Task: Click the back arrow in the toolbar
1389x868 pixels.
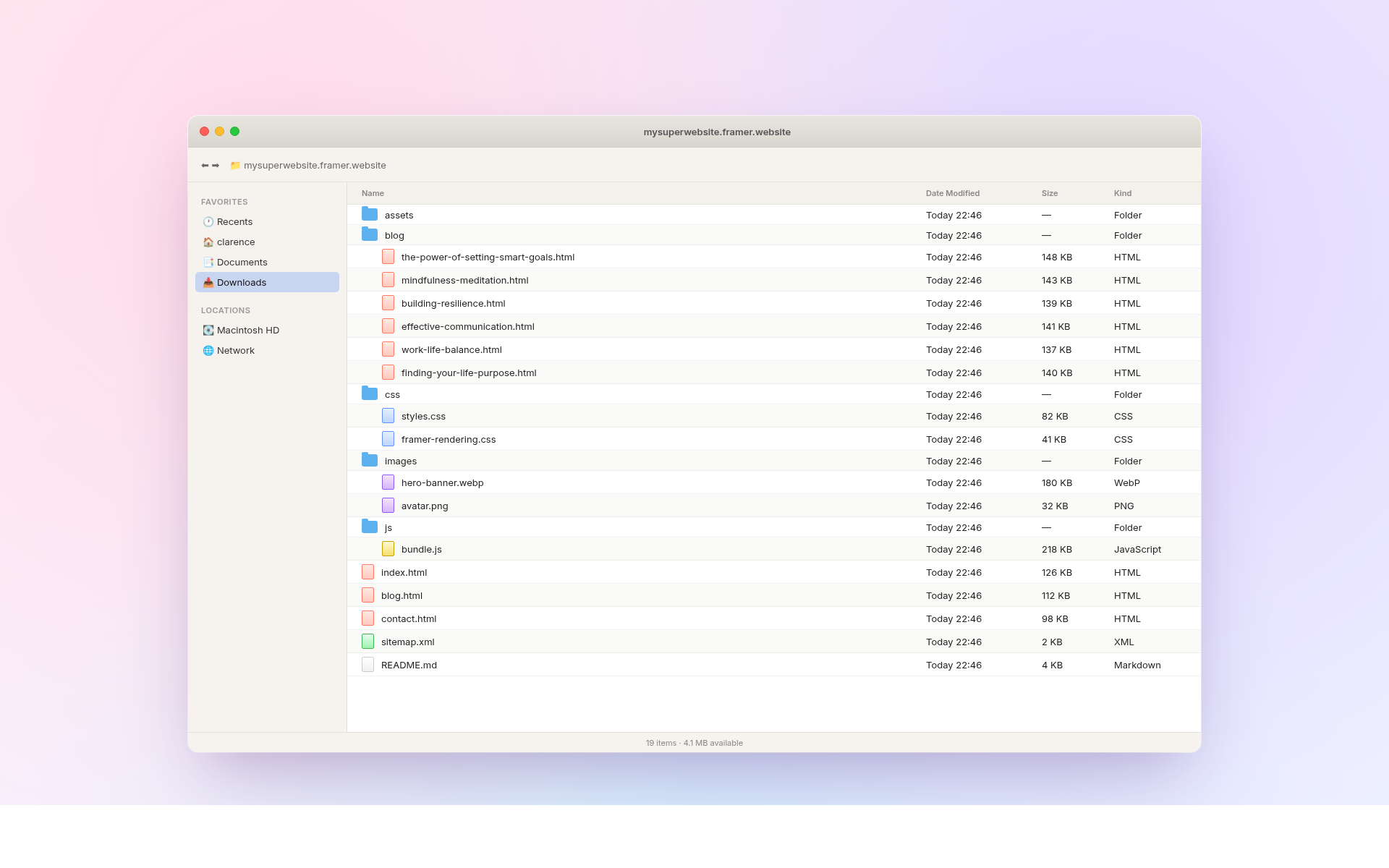Action: pyautogui.click(x=205, y=166)
